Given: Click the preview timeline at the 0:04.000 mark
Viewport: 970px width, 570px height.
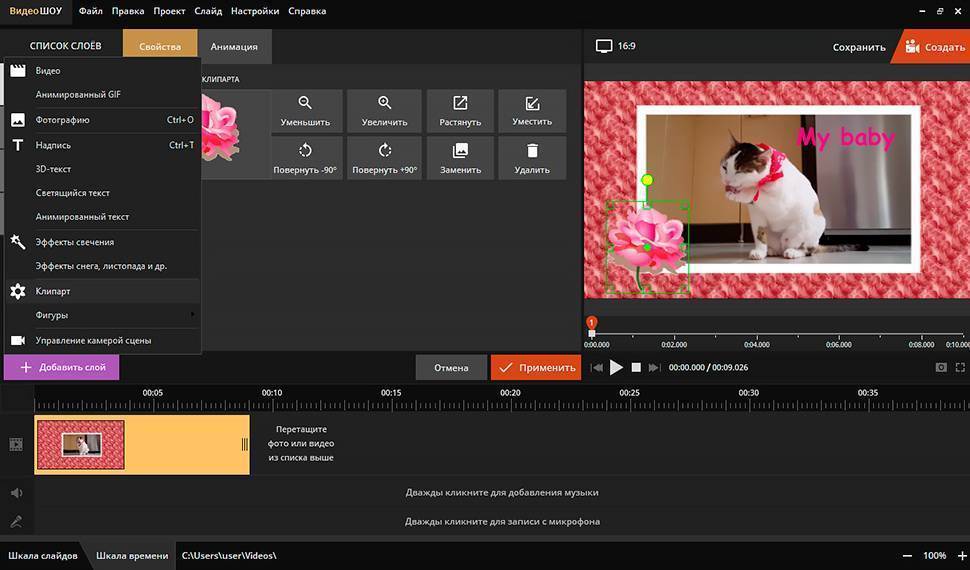Looking at the screenshot, I should click(x=756, y=335).
